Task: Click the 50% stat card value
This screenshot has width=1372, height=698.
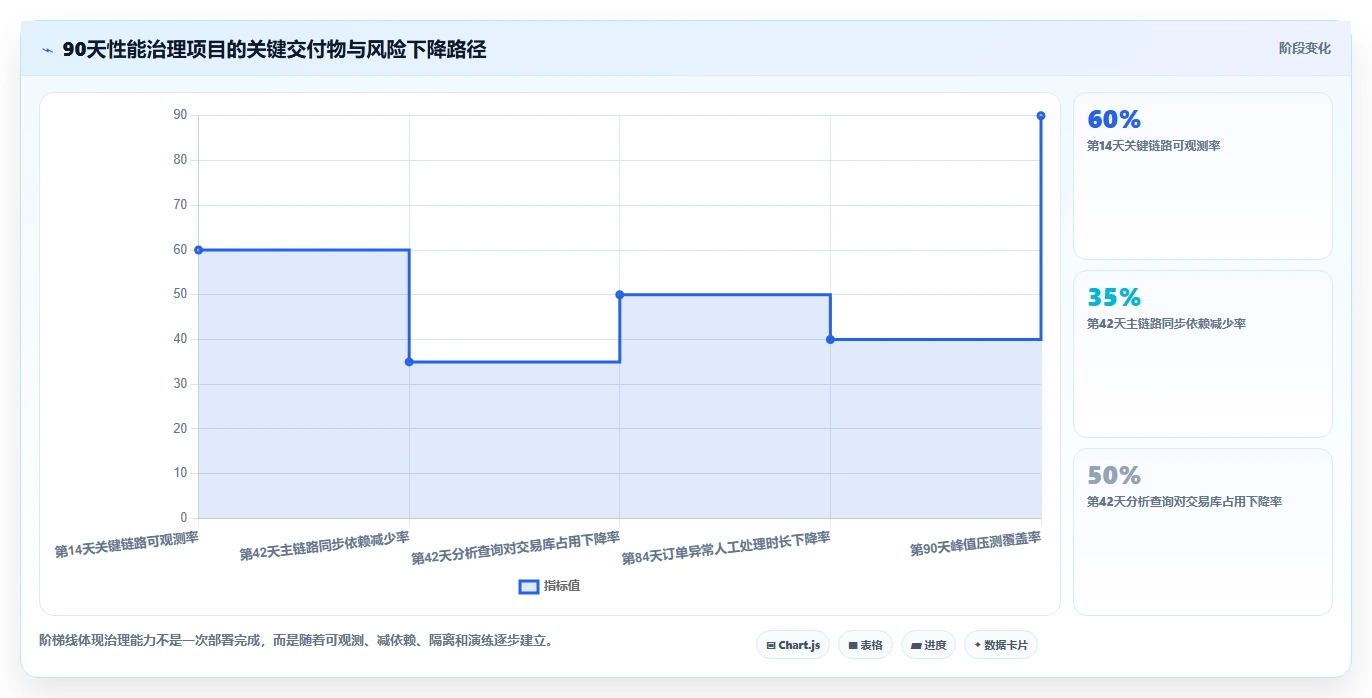Action: point(1114,475)
